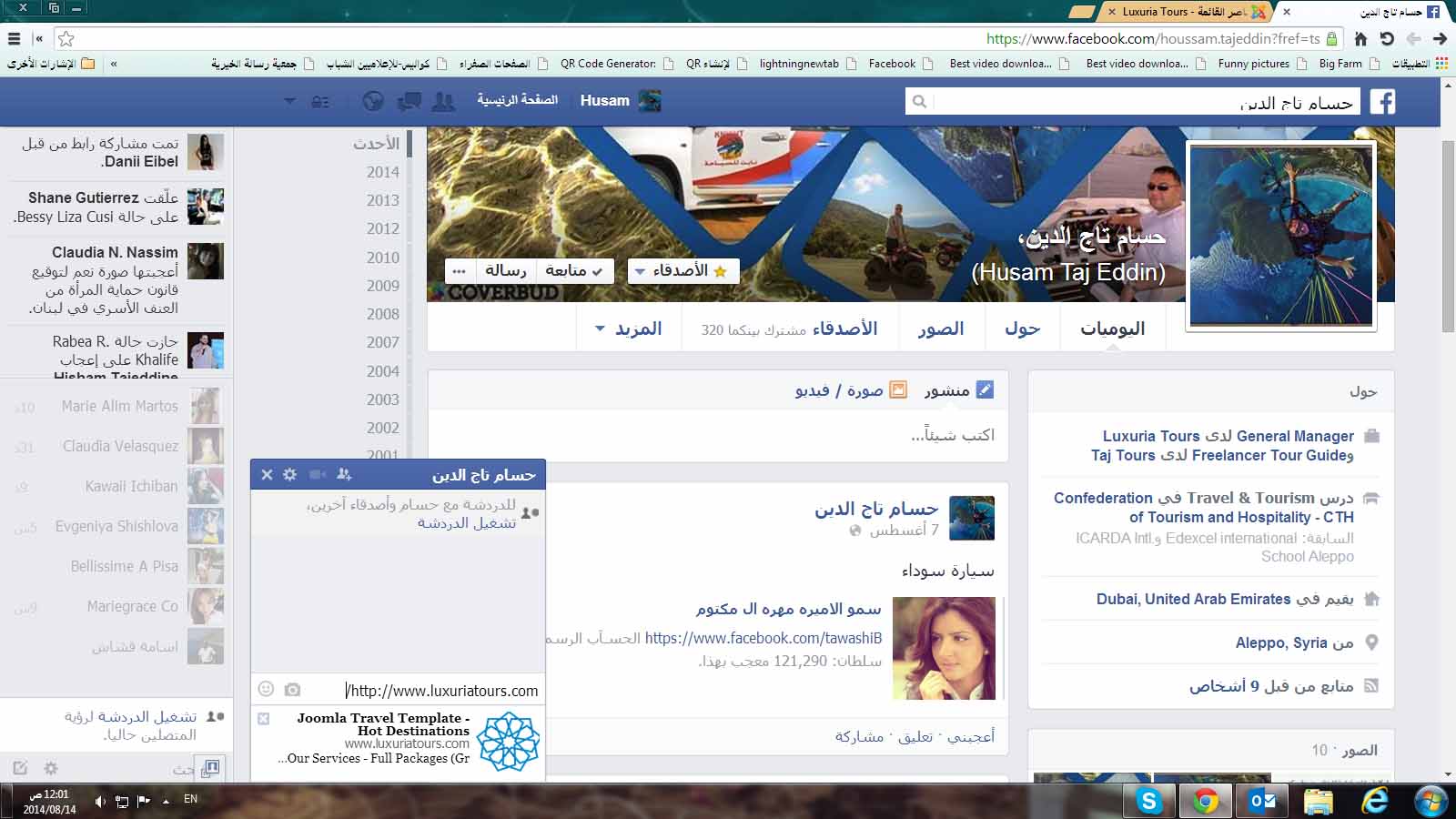Open chat with Kawaii Ichiban
Image resolution: width=1456 pixels, height=819 pixels.
[116, 486]
